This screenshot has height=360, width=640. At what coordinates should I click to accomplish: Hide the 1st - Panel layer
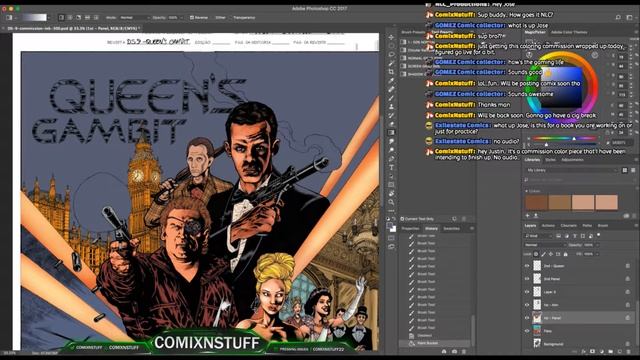pyautogui.click(x=527, y=318)
